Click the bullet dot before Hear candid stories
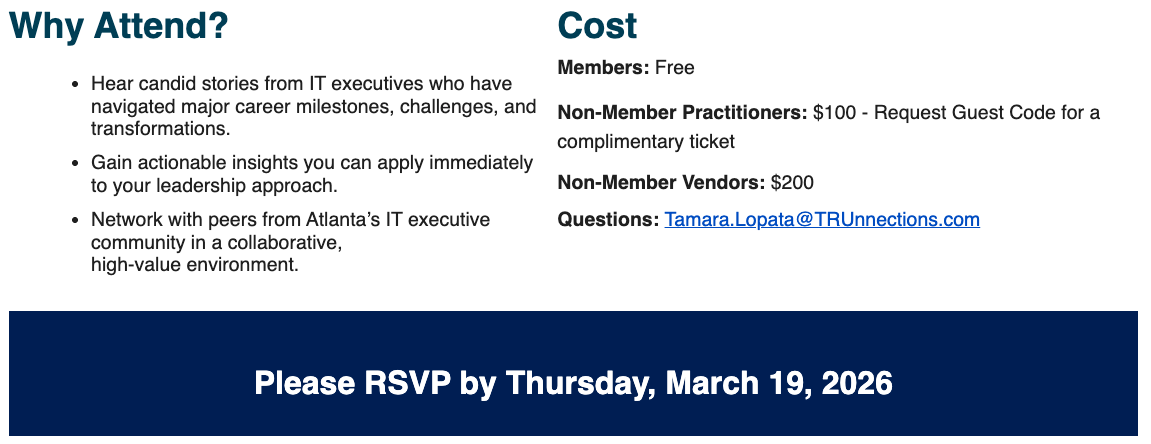This screenshot has height=444, width=1151. (x=76, y=84)
